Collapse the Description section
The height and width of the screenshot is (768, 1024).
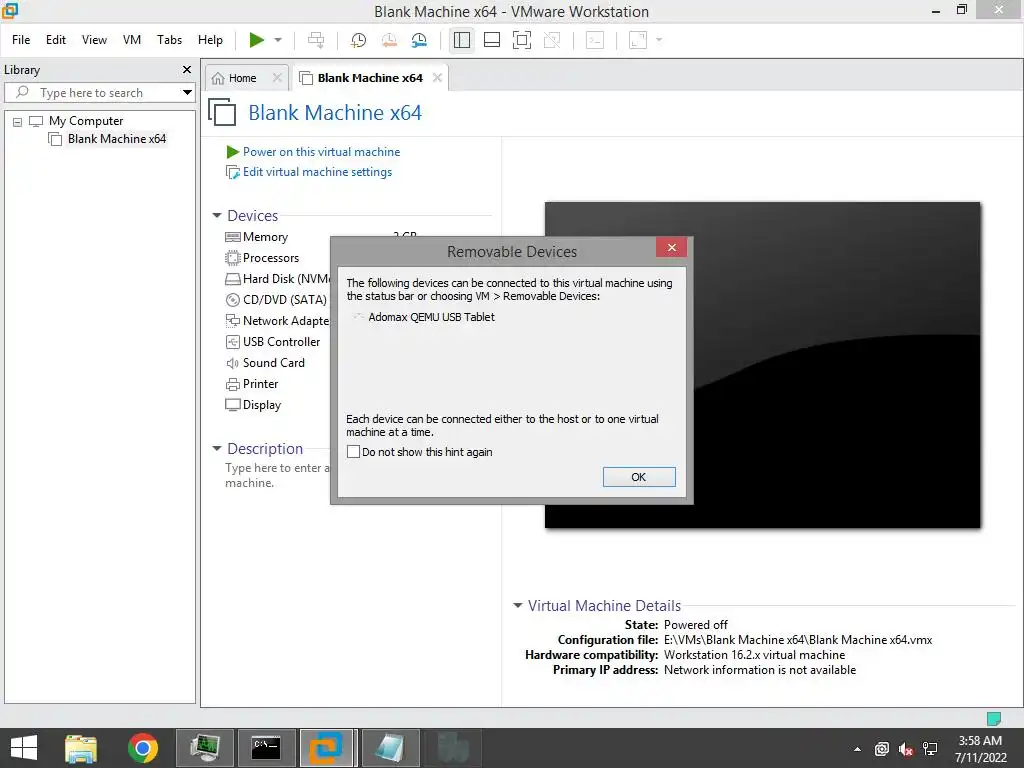click(x=217, y=449)
